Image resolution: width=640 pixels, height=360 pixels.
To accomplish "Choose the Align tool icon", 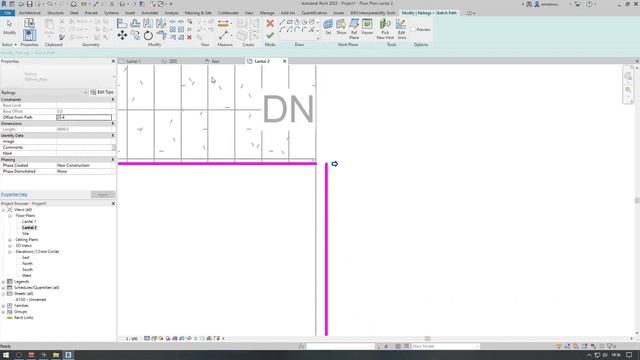I will (122, 23).
